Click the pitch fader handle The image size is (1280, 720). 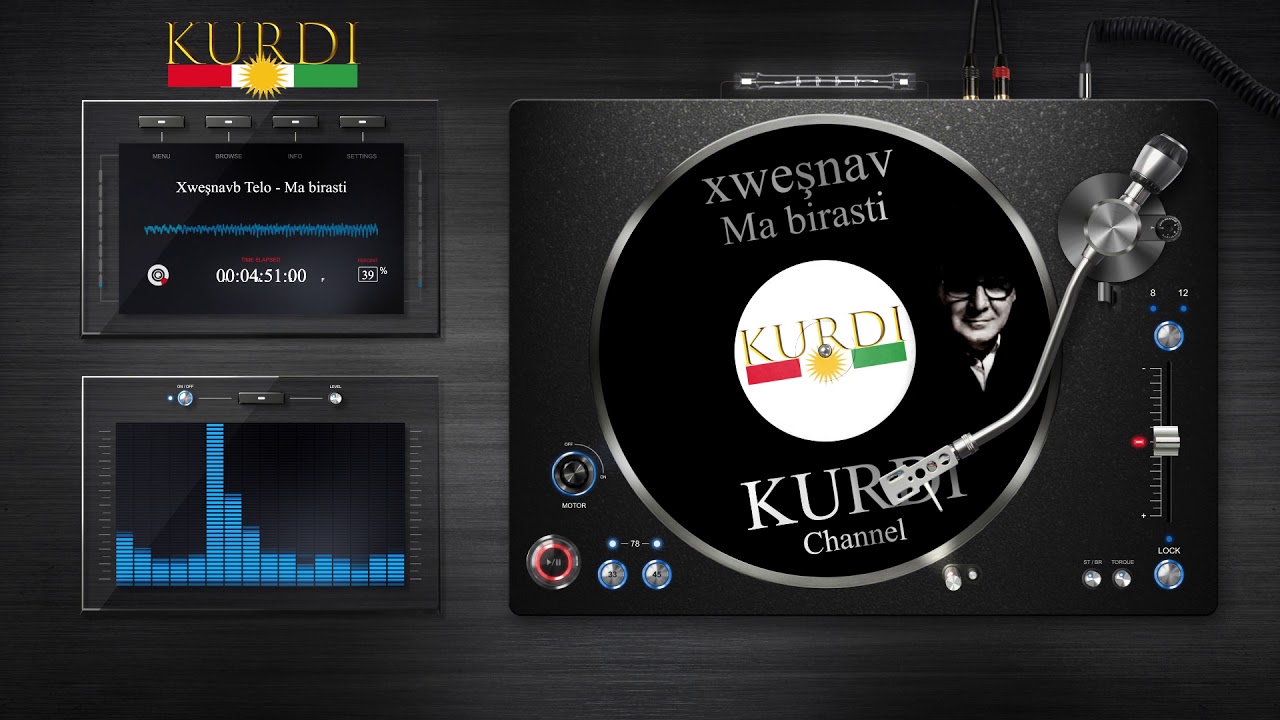click(1166, 441)
